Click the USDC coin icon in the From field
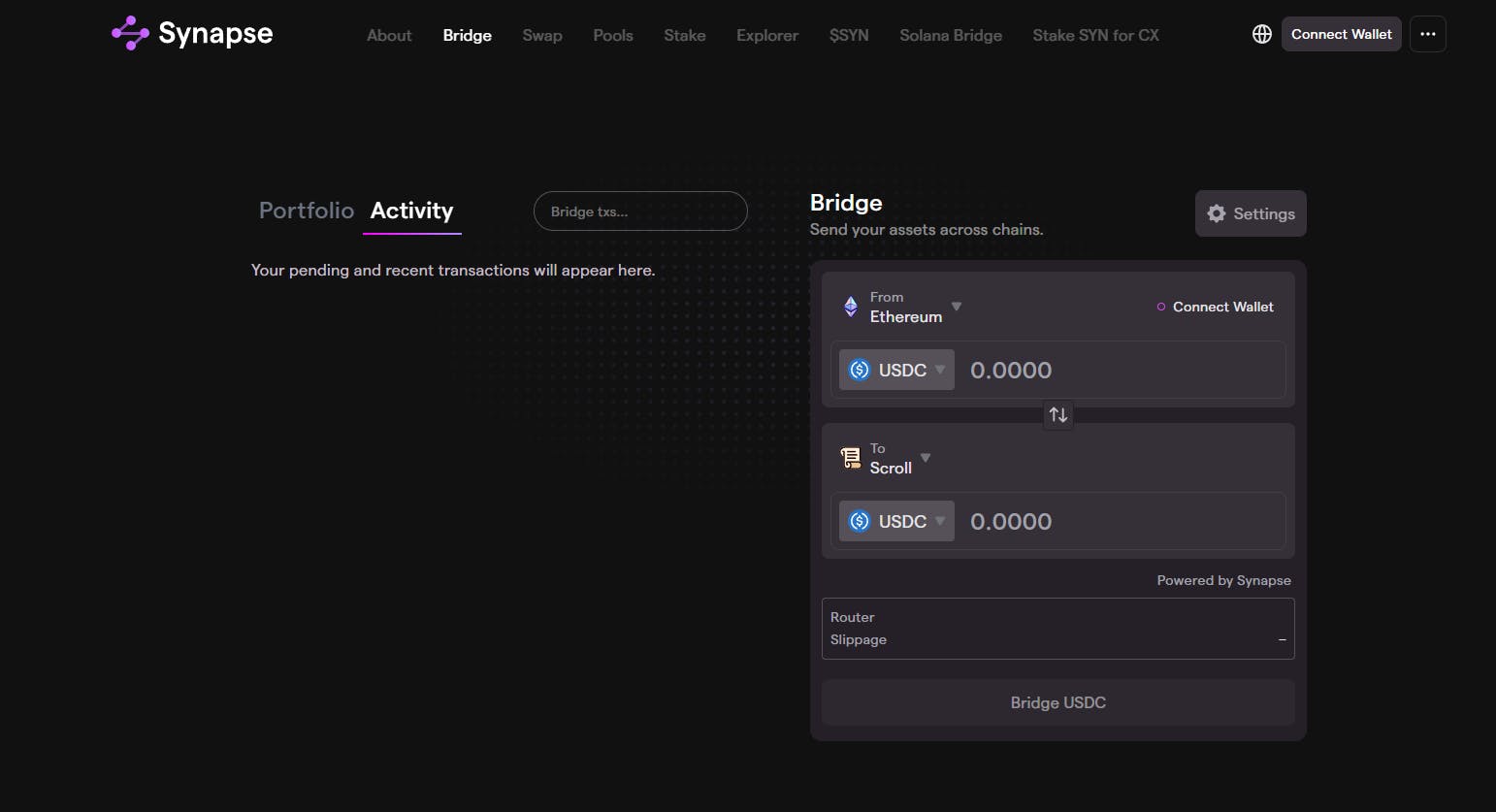This screenshot has height=812, width=1496. coord(859,370)
